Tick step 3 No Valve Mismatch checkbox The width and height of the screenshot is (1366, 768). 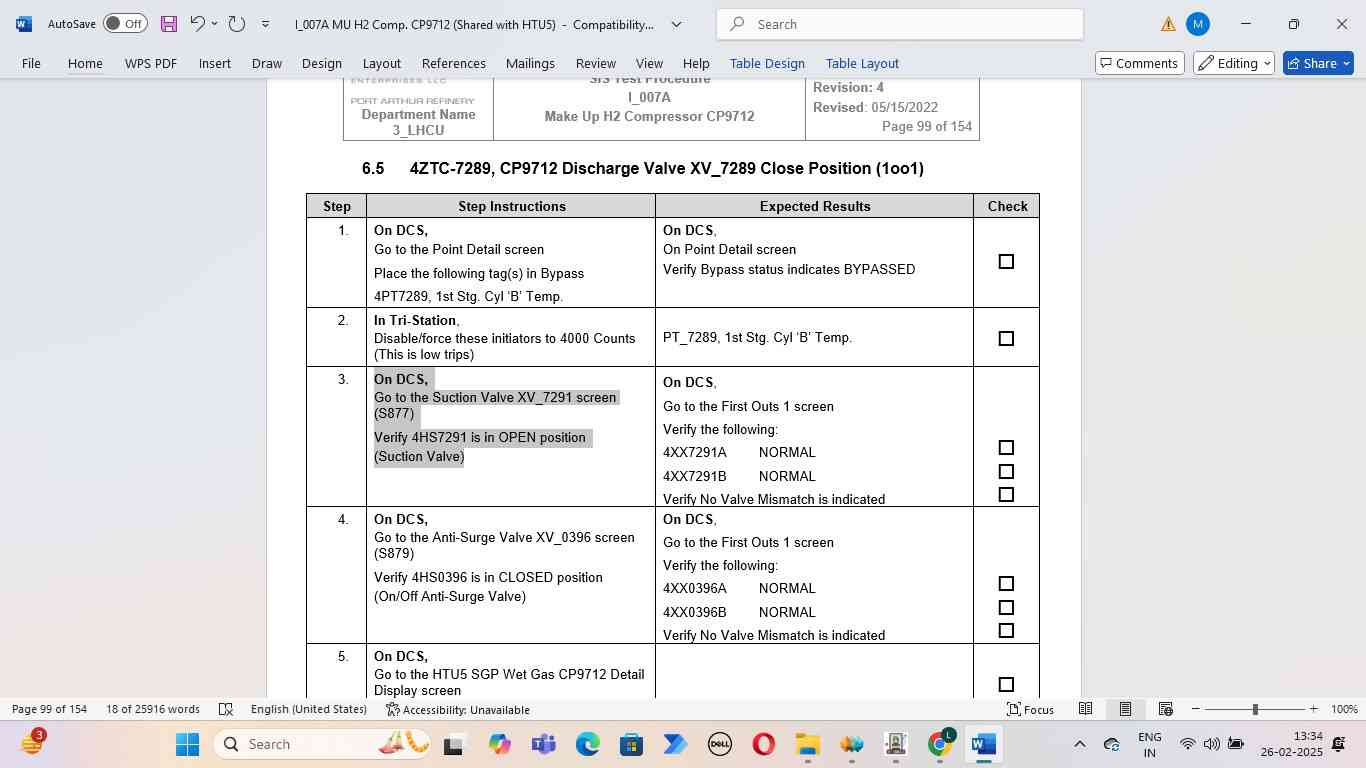[x=1006, y=495]
